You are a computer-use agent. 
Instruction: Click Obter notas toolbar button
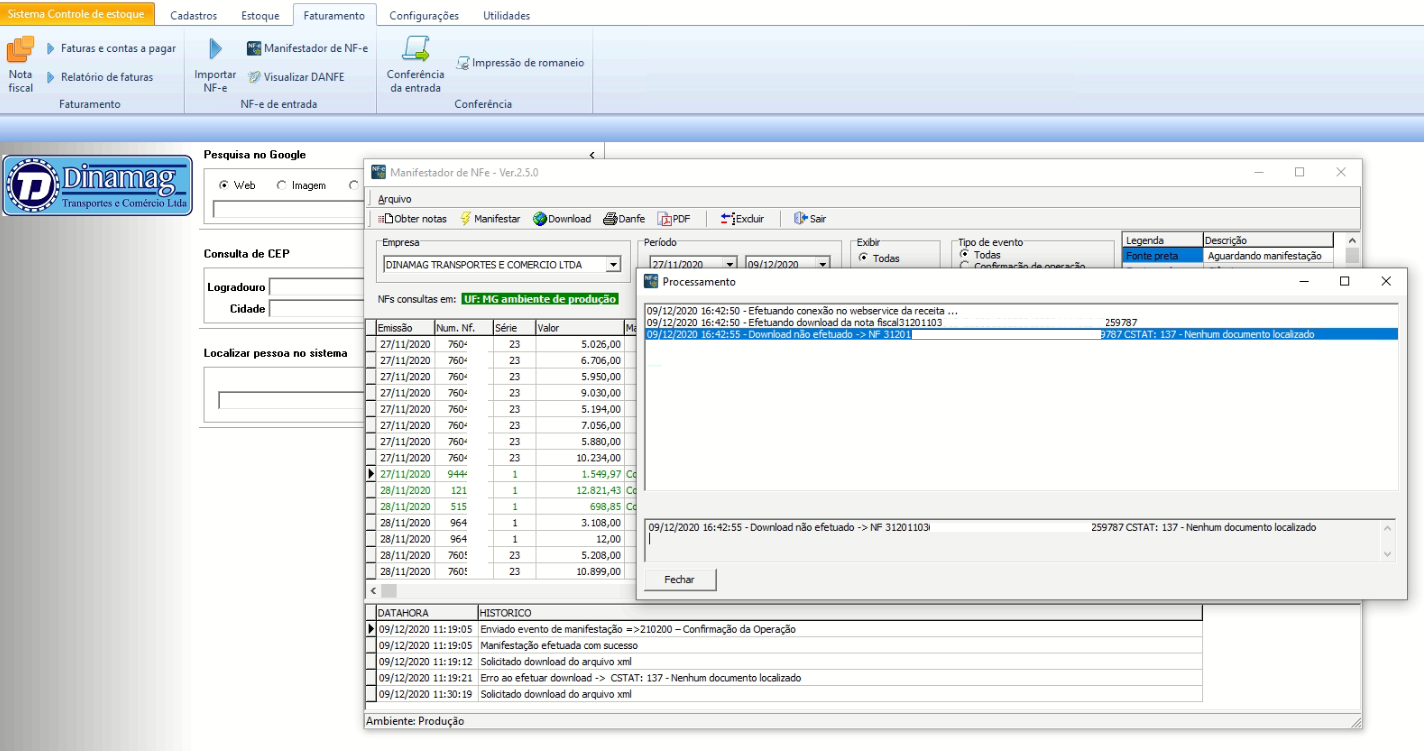tap(412, 219)
